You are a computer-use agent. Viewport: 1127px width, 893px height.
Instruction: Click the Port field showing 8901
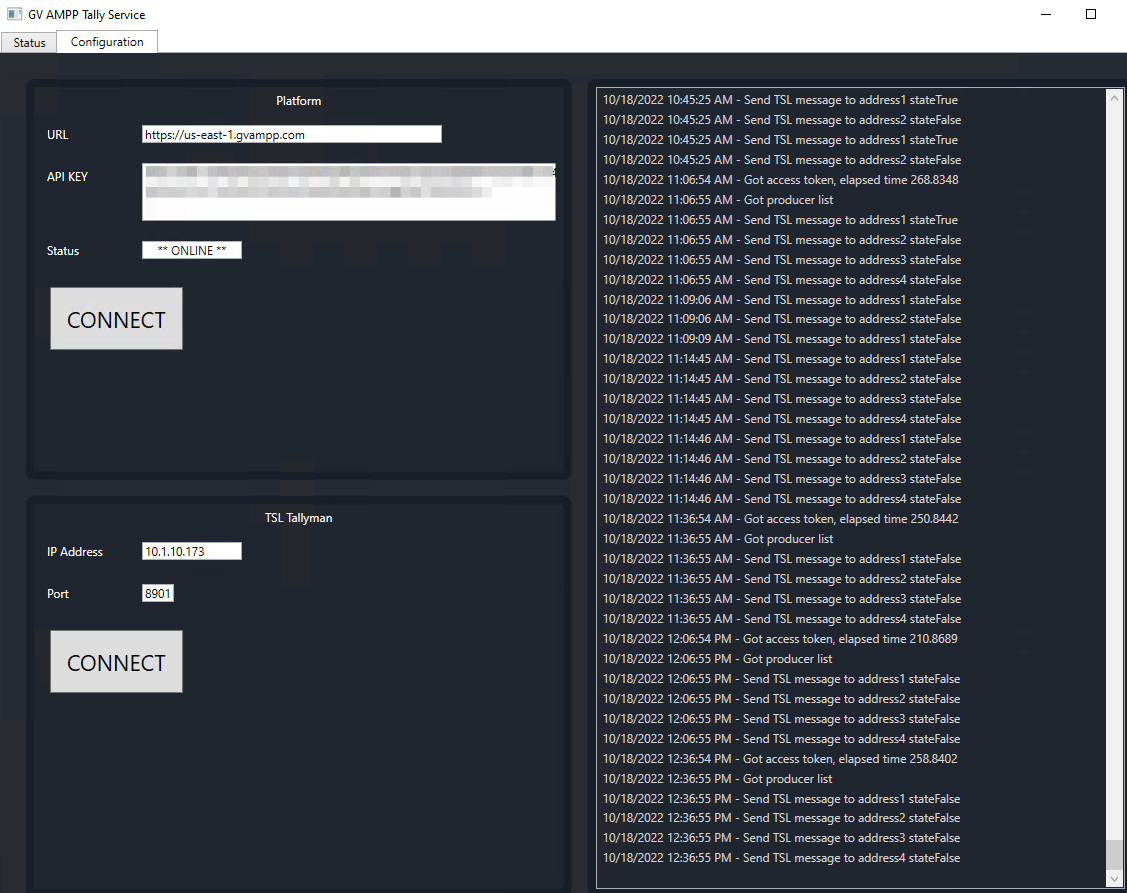(x=158, y=593)
